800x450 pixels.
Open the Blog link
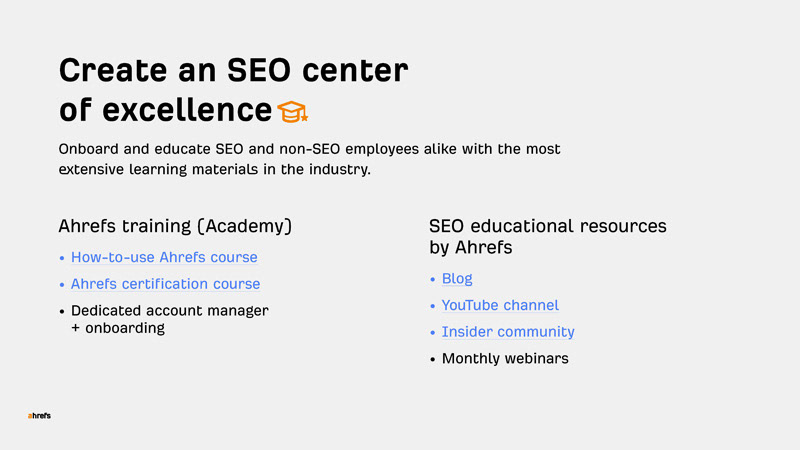click(x=457, y=279)
